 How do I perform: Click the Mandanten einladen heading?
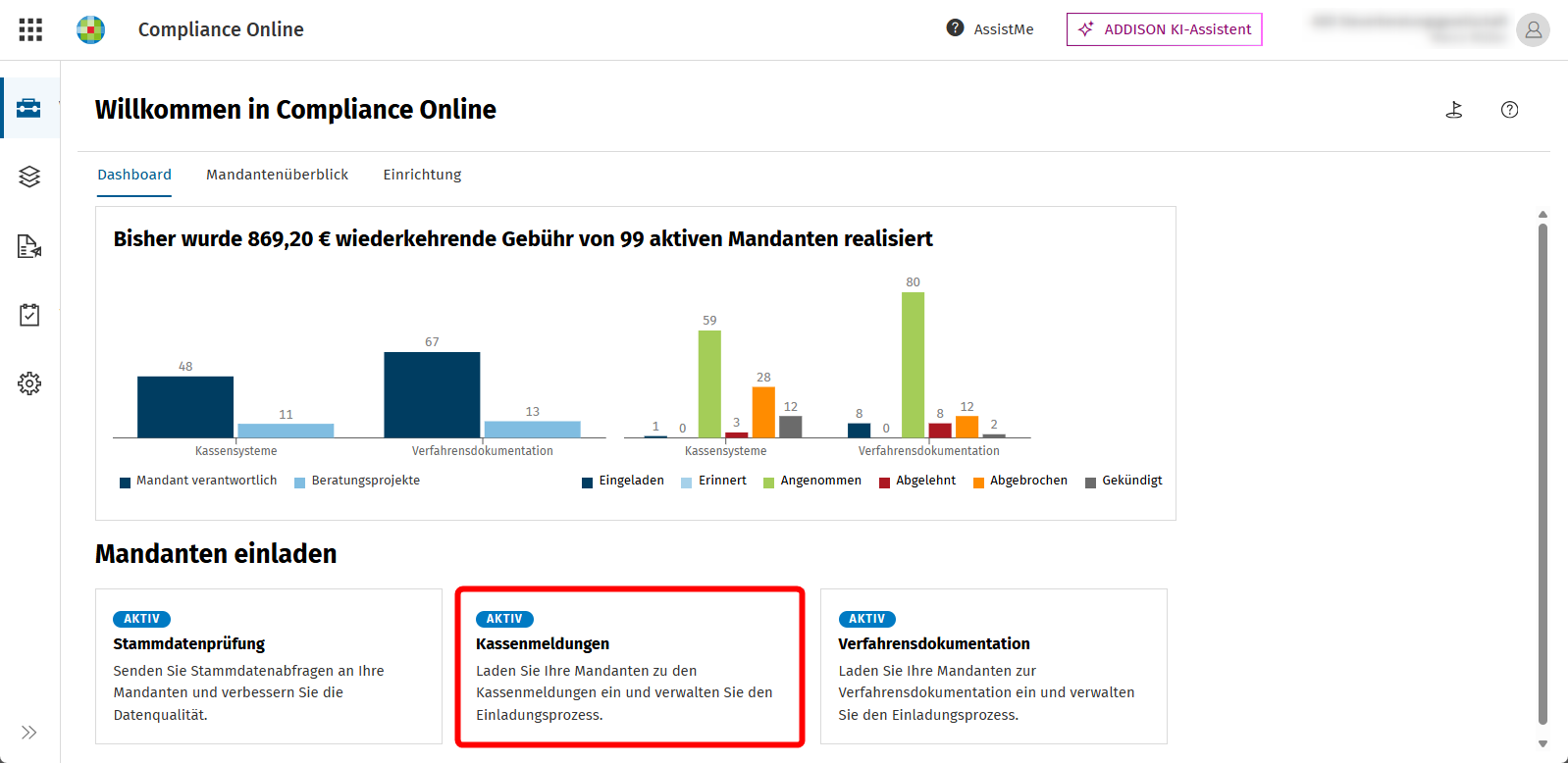[216, 554]
